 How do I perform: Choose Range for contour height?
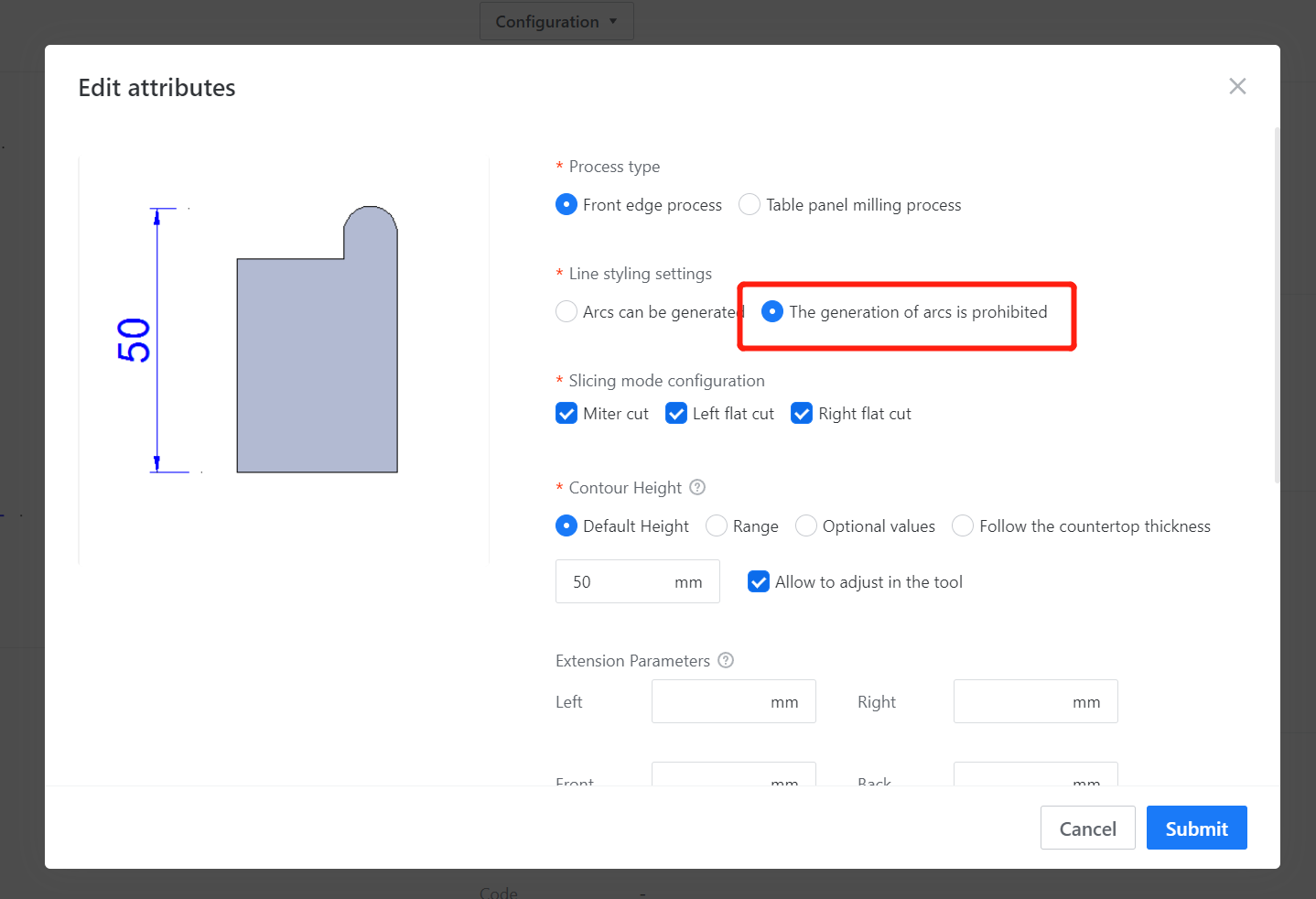coord(717,525)
